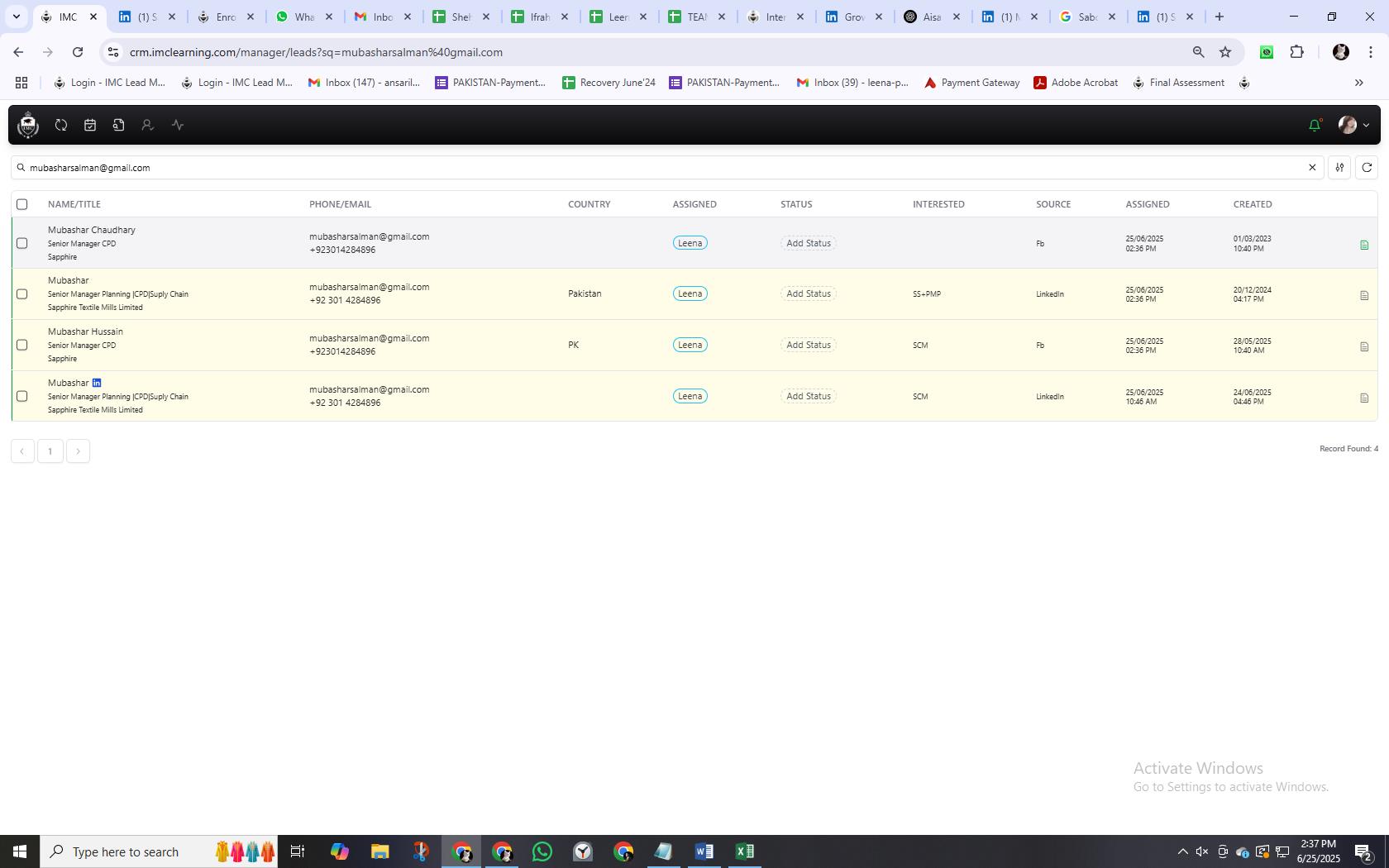Open the activity pulse icon in the CRM header
Viewport: 1389px width, 868px height.
coord(178,125)
